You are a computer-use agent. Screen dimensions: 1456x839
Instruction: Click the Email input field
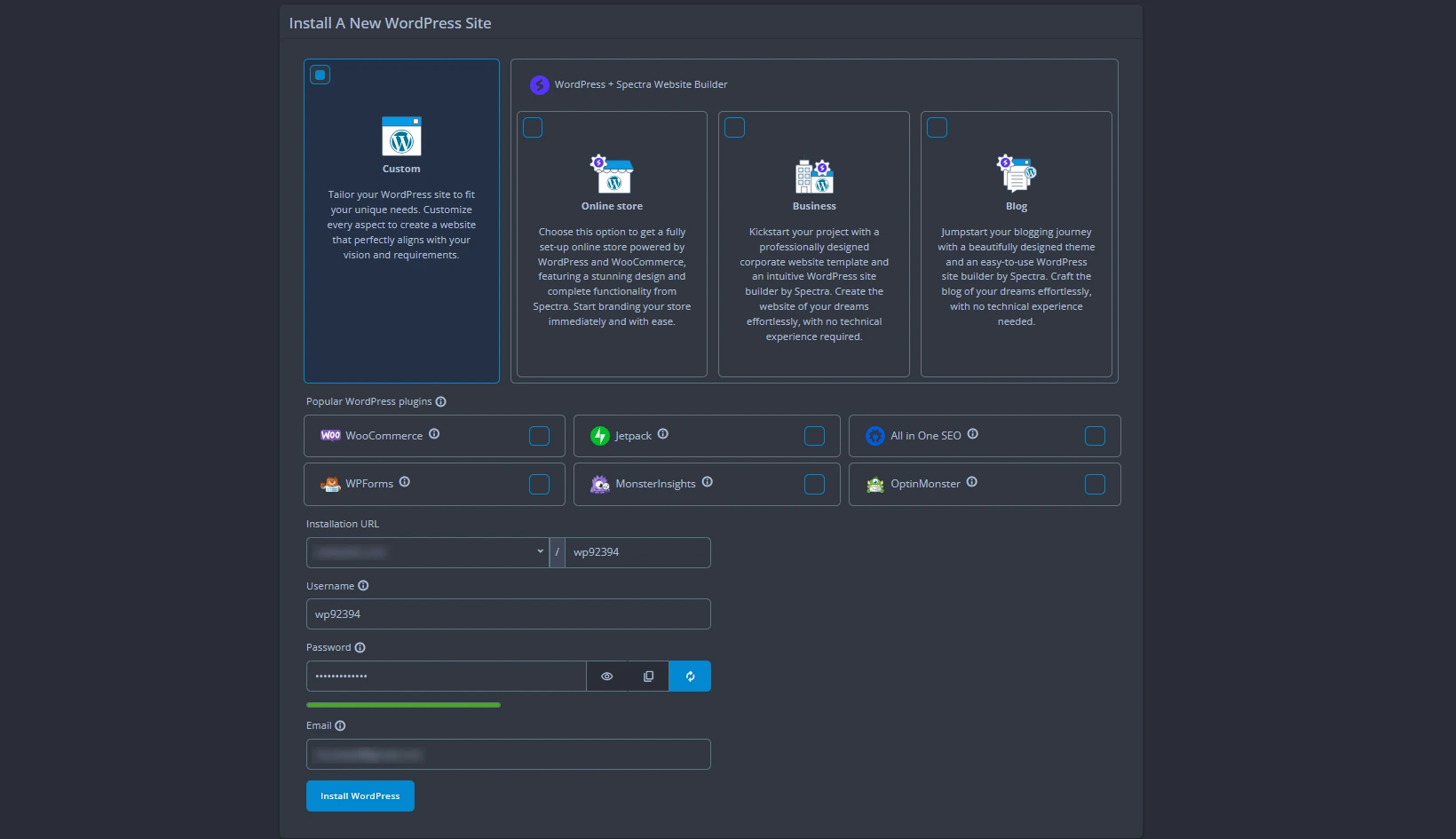(509, 755)
